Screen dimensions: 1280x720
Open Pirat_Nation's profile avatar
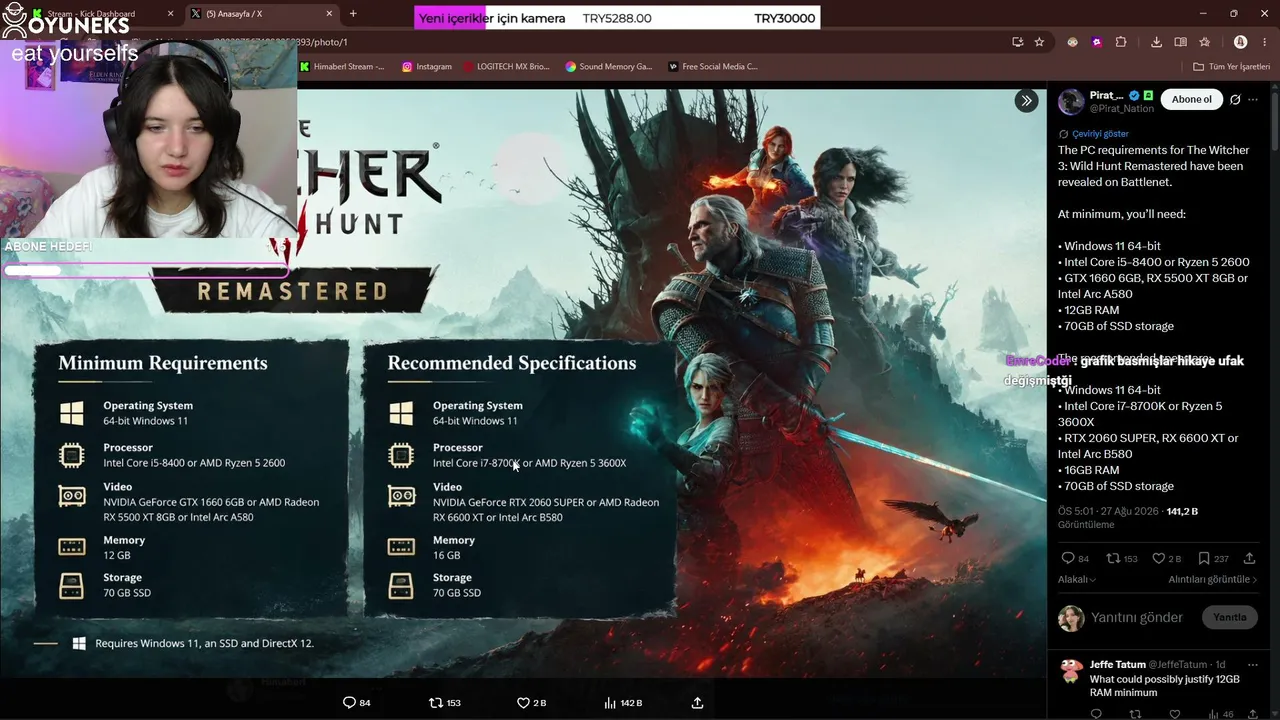tap(1071, 101)
